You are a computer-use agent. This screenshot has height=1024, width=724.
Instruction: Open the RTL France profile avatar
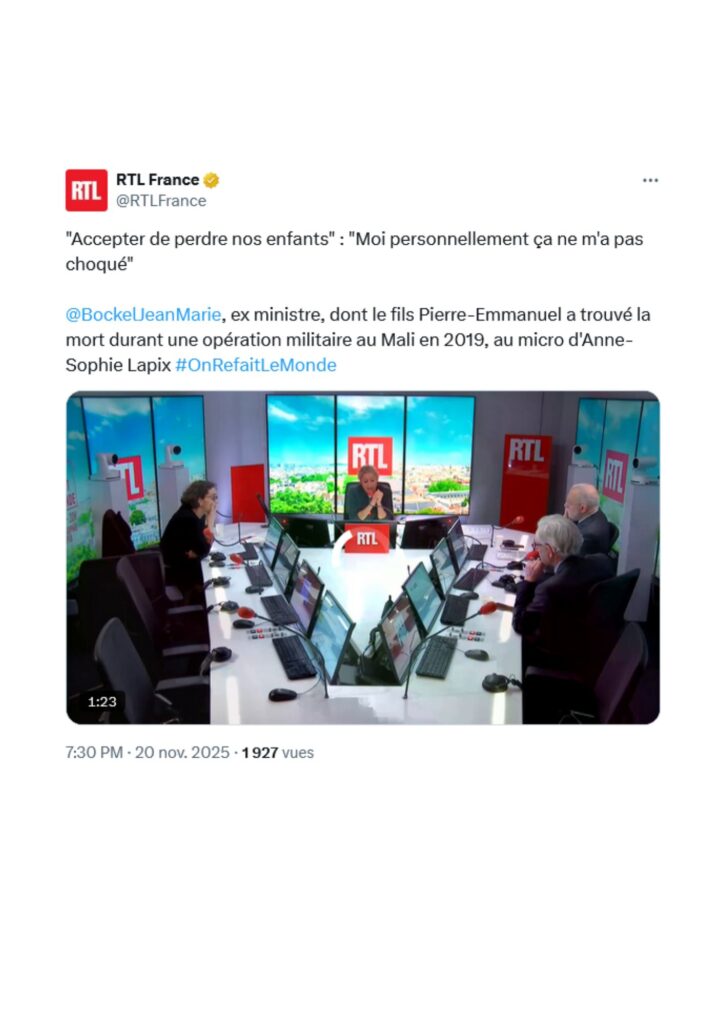86,190
